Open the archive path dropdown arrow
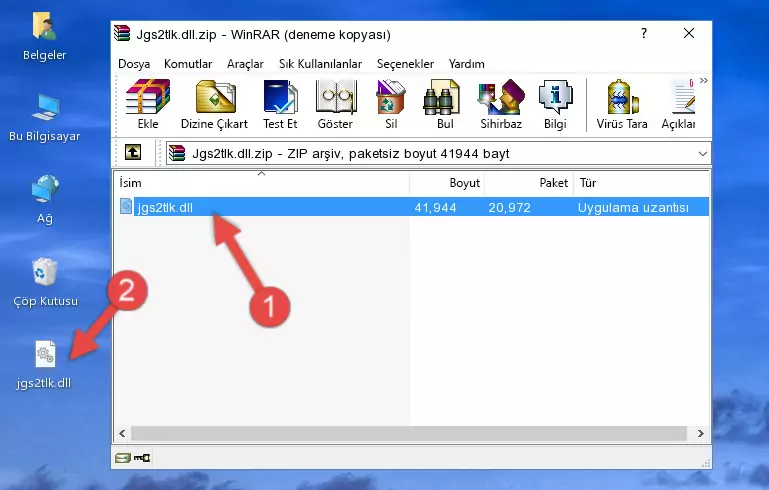This screenshot has width=769, height=490. point(702,154)
